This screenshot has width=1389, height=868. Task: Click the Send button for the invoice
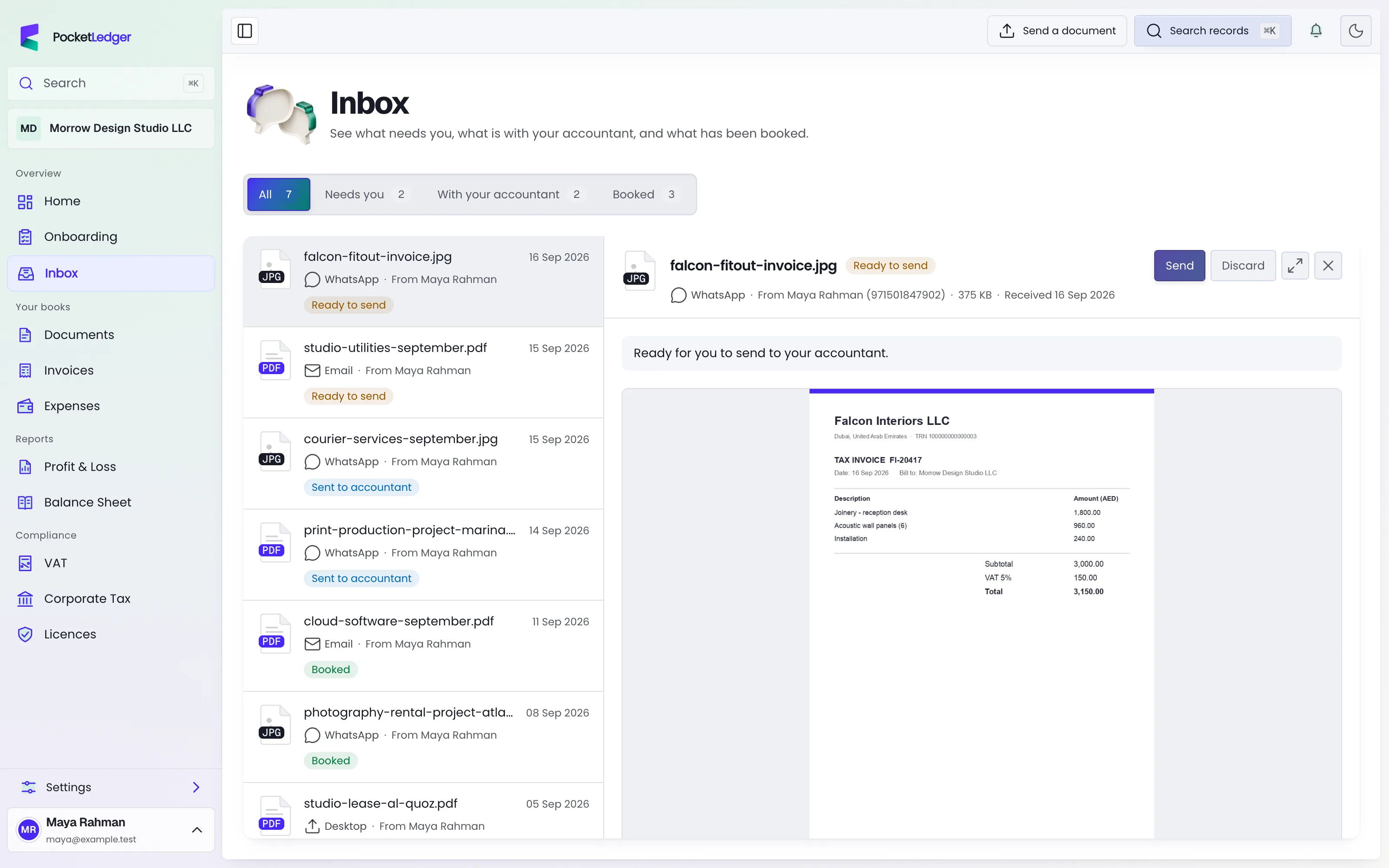click(x=1179, y=265)
